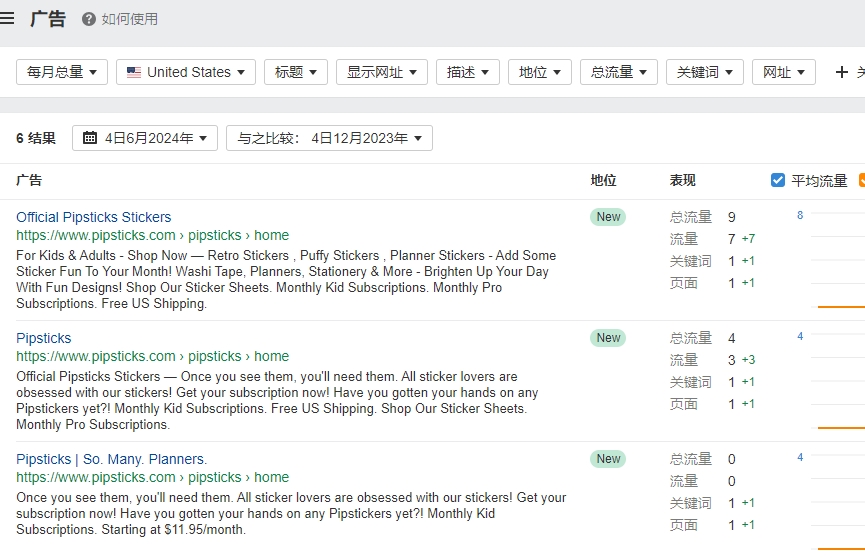Expand the 总流量 filter dropdown
Viewport: 865px width, 560px height.
tap(619, 72)
